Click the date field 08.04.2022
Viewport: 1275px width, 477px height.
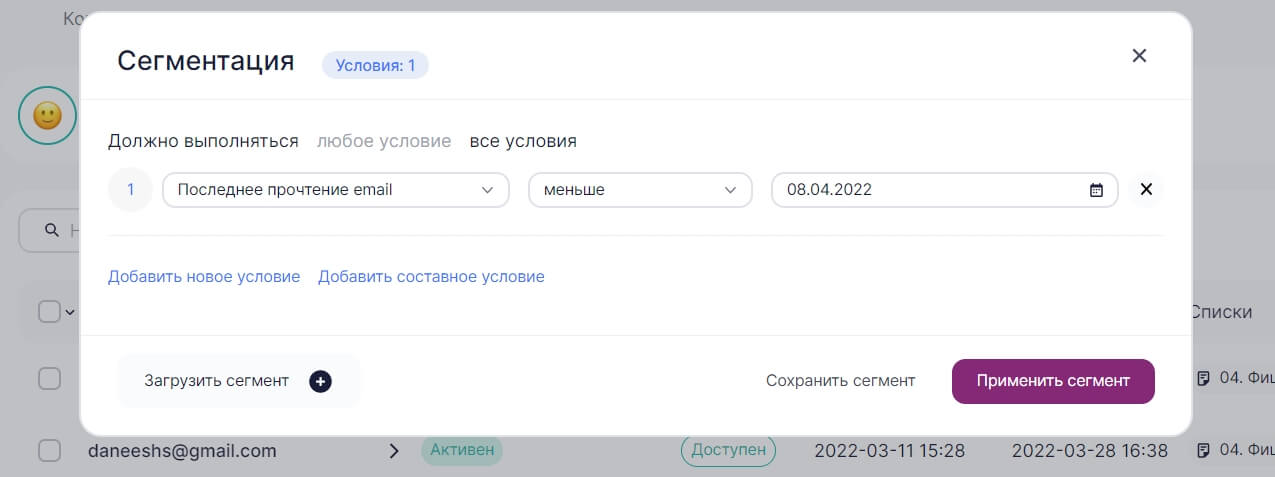coord(944,190)
